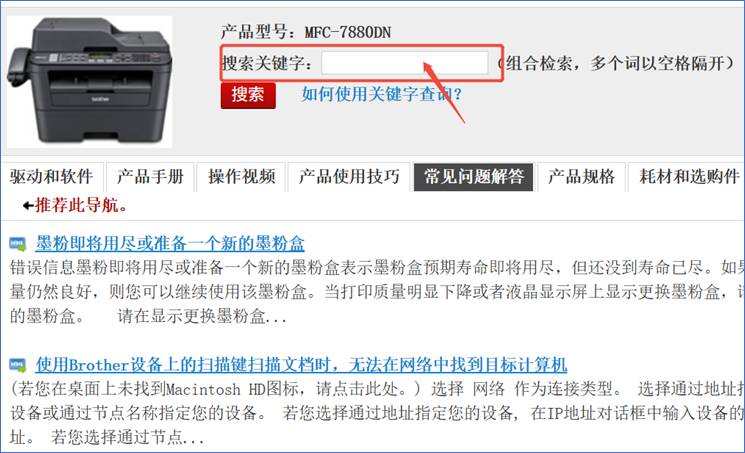The image size is (745, 453).
Task: Open the 墨粉即将用尽或准备一个新的墨粉盒 article link
Action: [170, 243]
